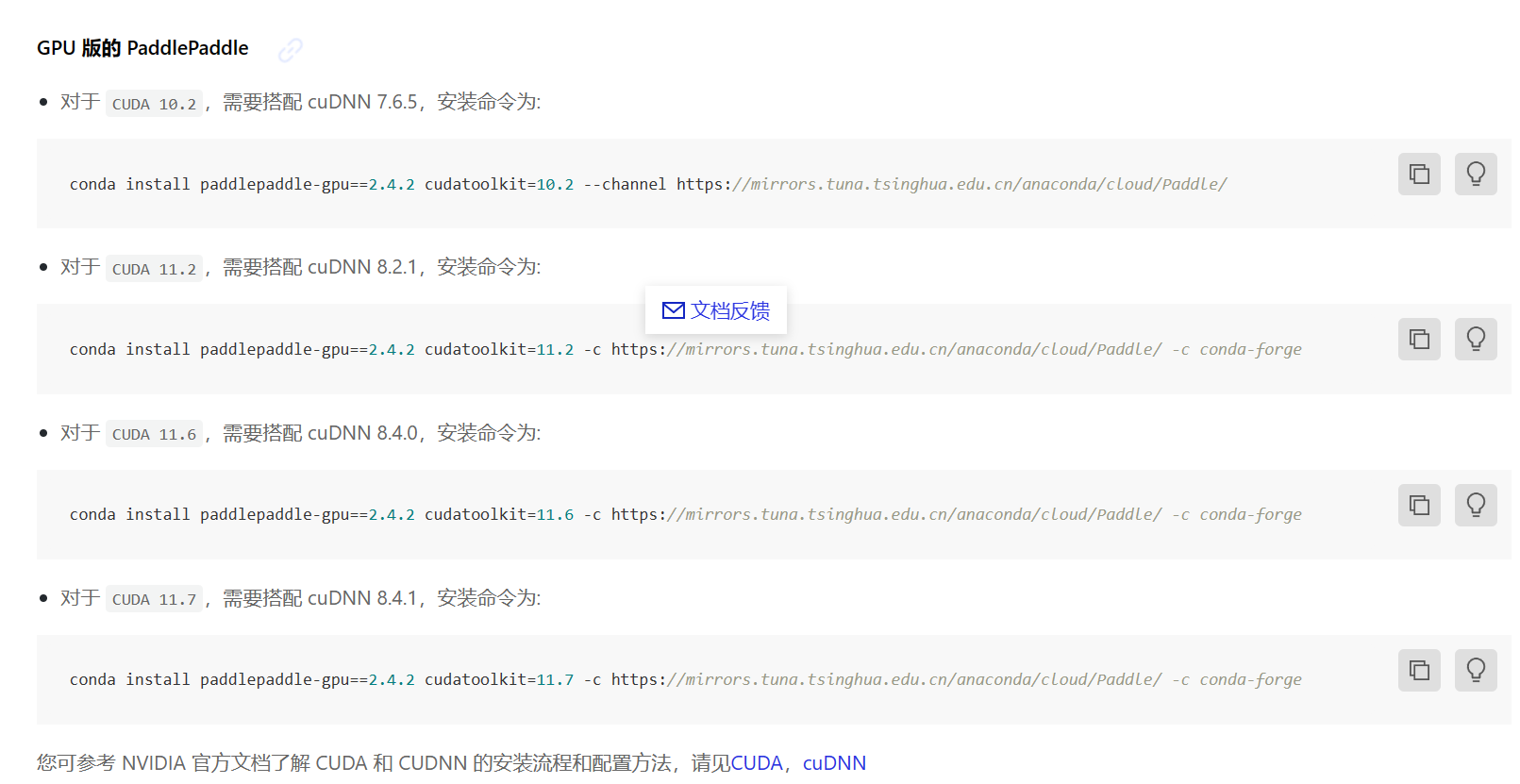Open the cuDNN documentation link

pos(834,763)
